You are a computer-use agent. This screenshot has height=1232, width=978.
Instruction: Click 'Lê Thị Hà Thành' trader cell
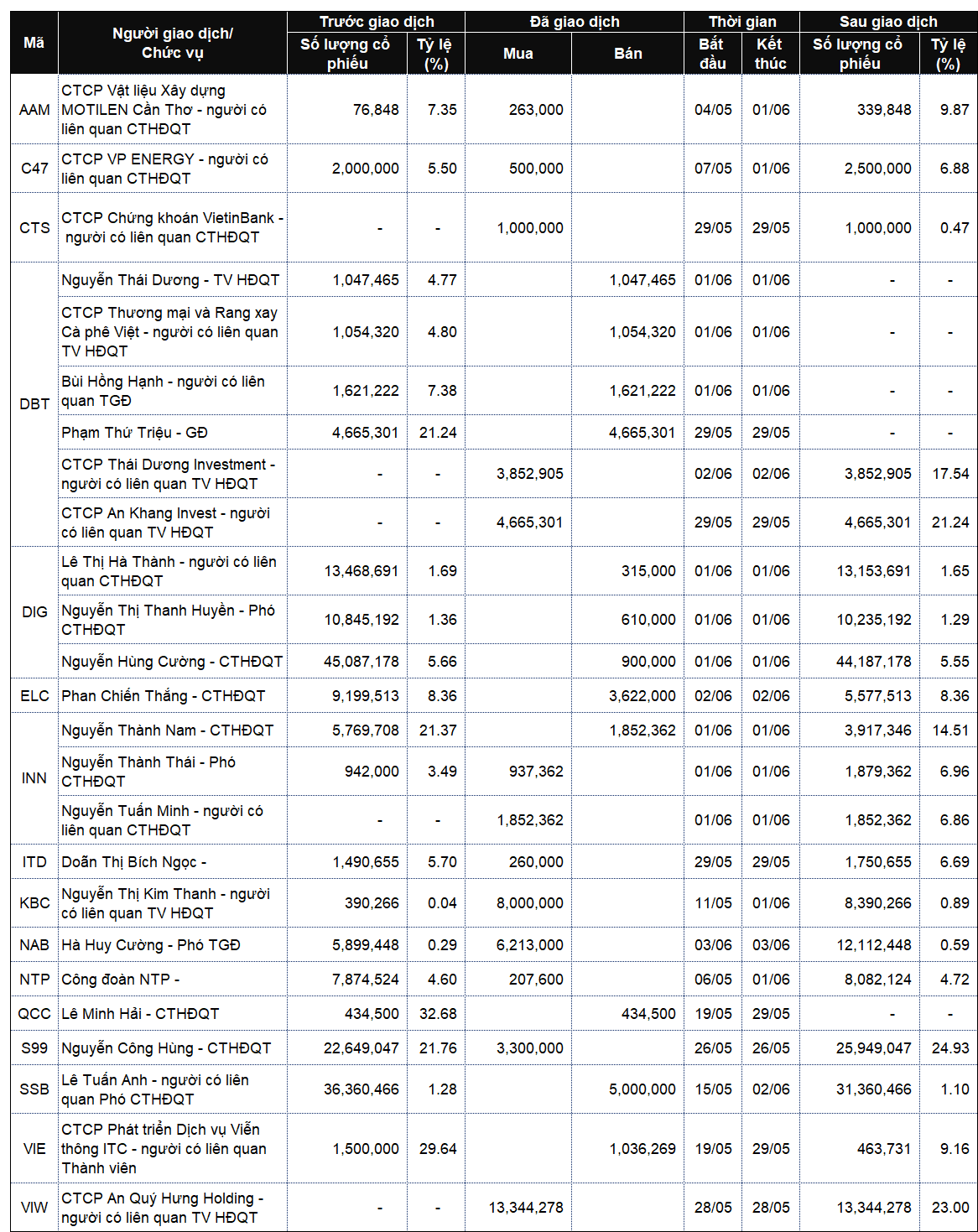point(173,571)
